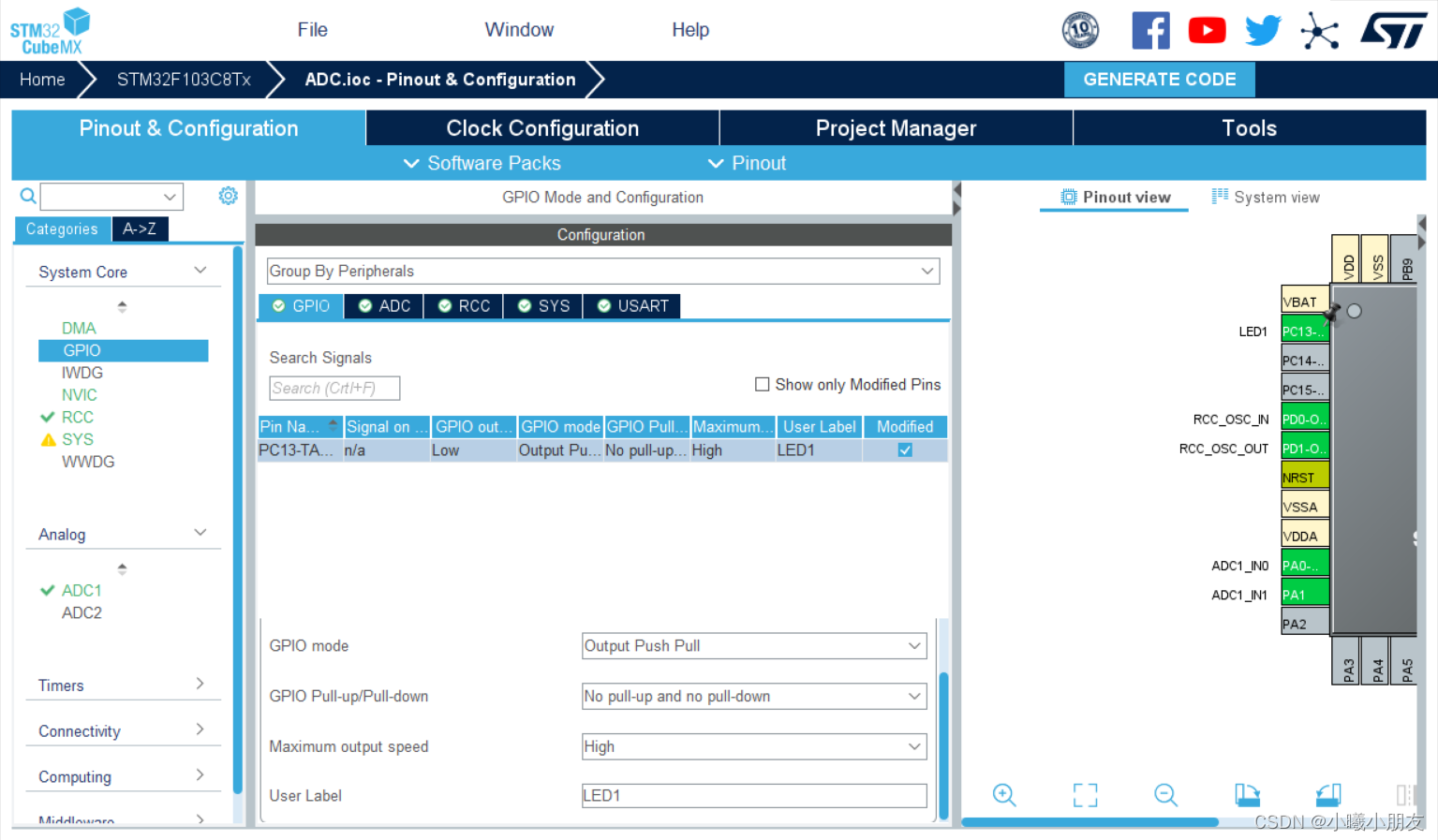Switch to the ADC peripheral tab
This screenshot has width=1438, height=840.
[384, 306]
